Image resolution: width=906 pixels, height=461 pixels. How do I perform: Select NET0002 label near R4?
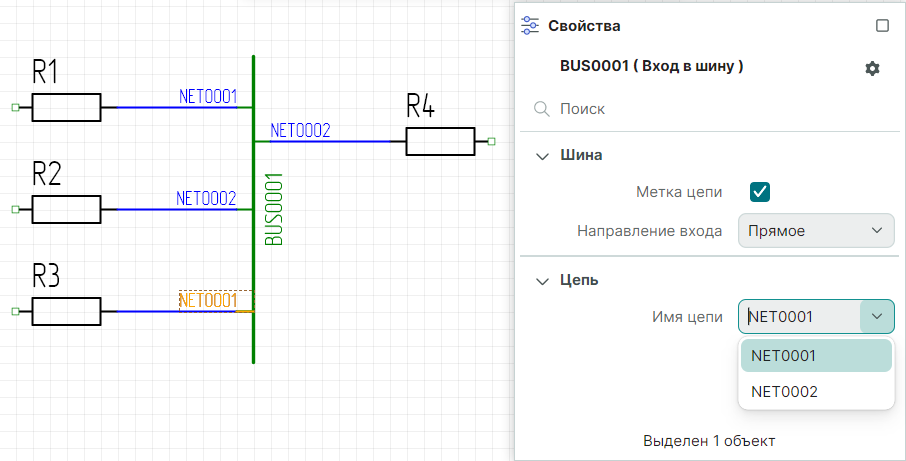(300, 131)
